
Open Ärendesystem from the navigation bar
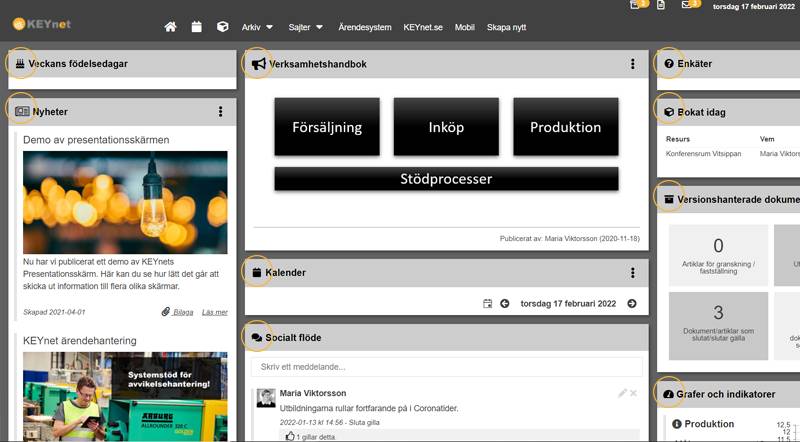tap(365, 27)
